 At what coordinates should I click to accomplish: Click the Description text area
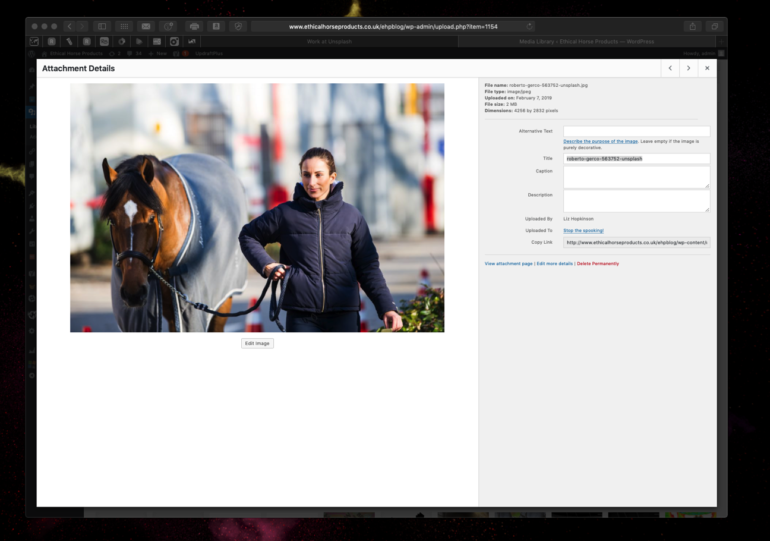(636, 200)
